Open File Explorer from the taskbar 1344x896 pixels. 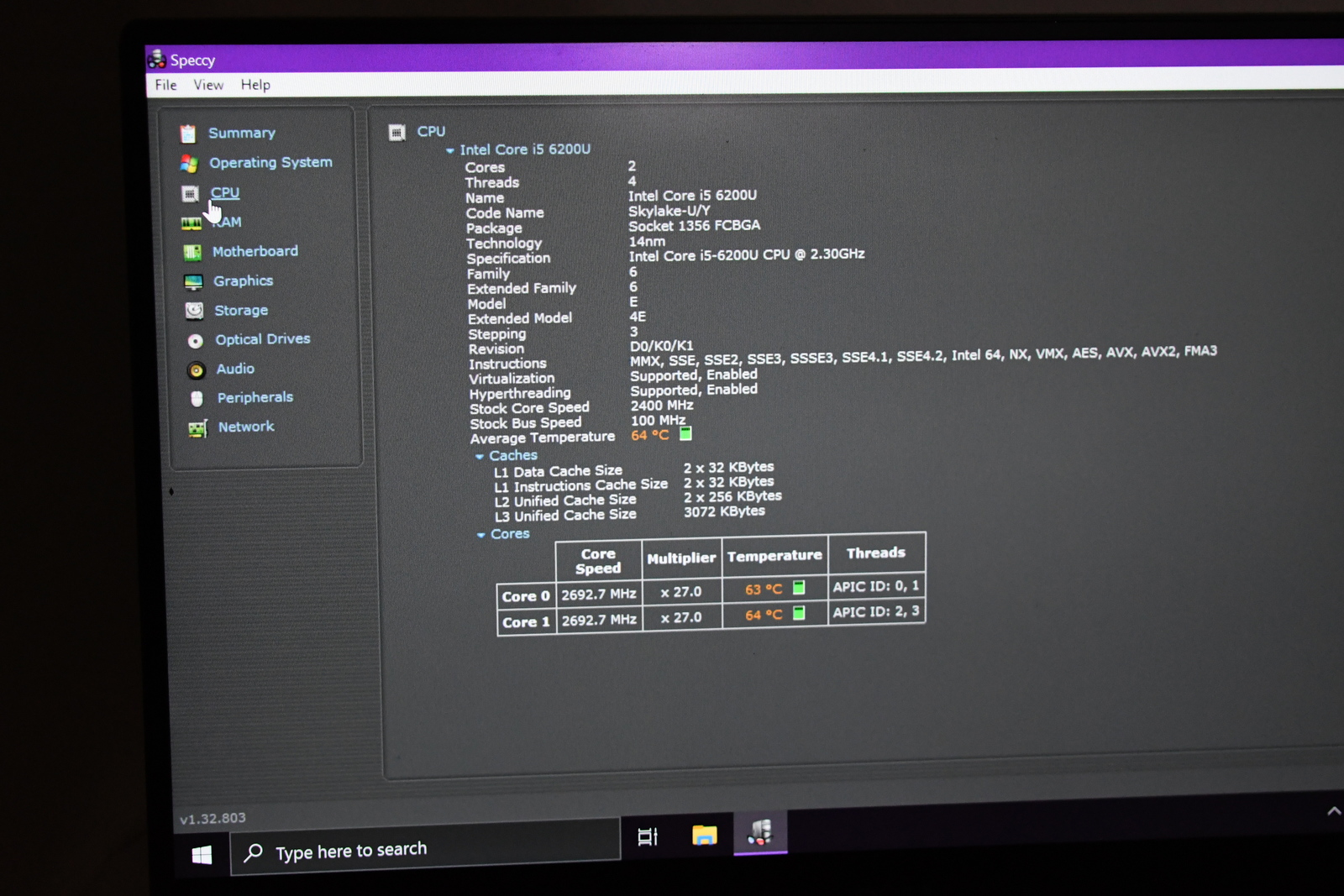coord(704,835)
